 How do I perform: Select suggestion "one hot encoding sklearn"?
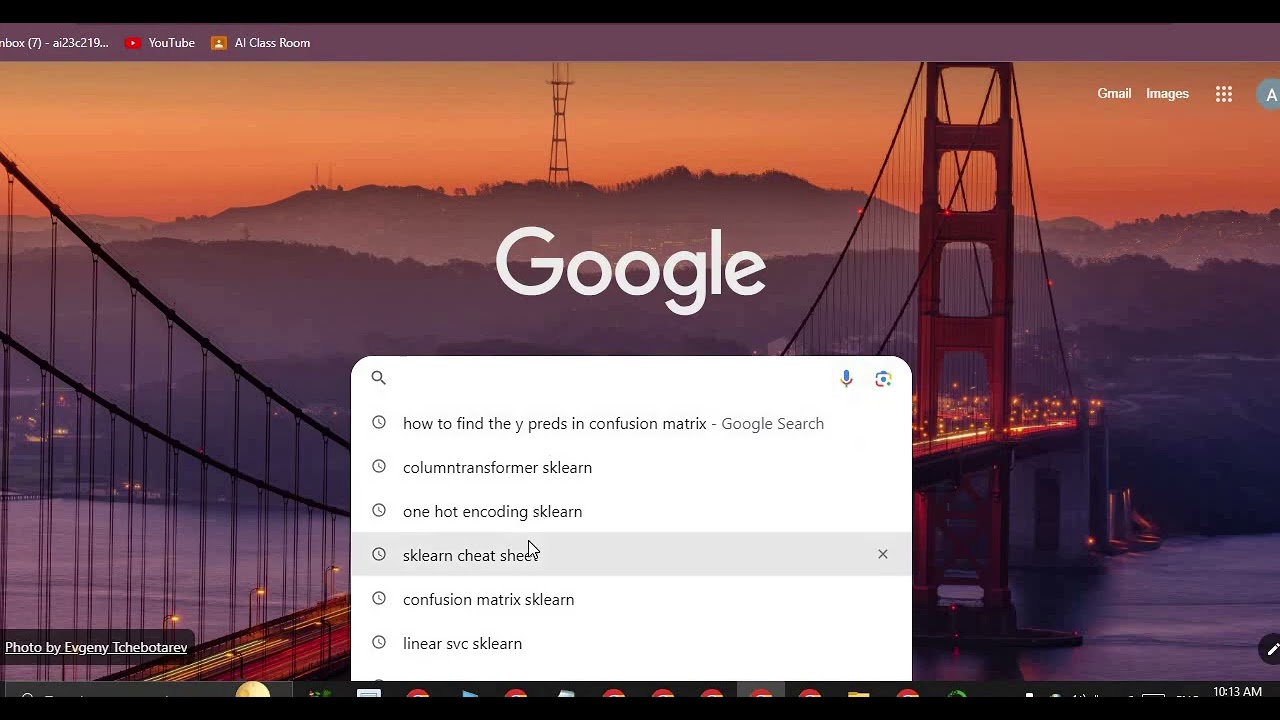pos(631,511)
